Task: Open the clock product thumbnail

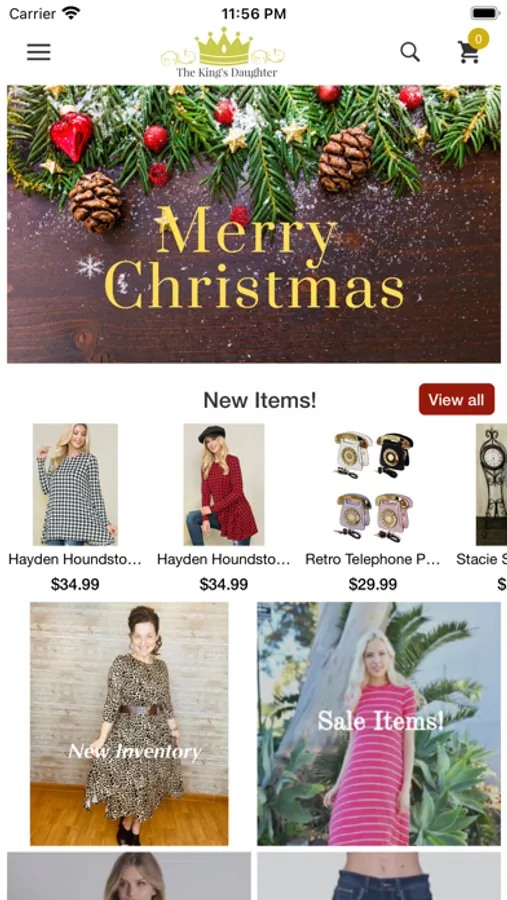Action: tap(491, 484)
